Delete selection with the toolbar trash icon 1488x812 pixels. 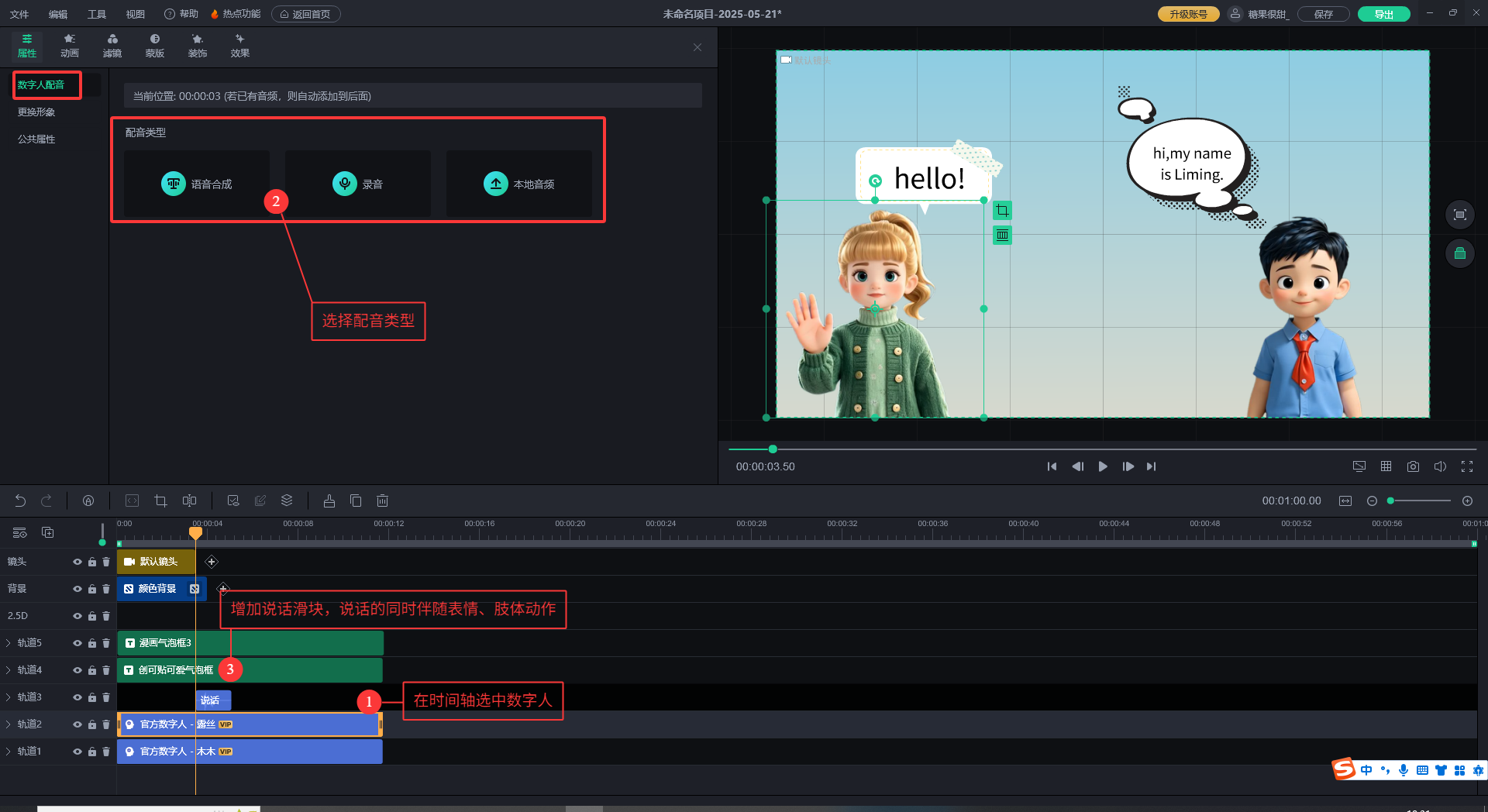tap(382, 501)
